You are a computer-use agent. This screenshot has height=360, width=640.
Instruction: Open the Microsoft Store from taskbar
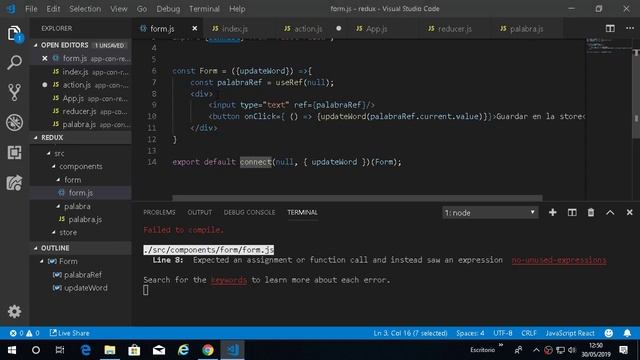click(x=134, y=350)
